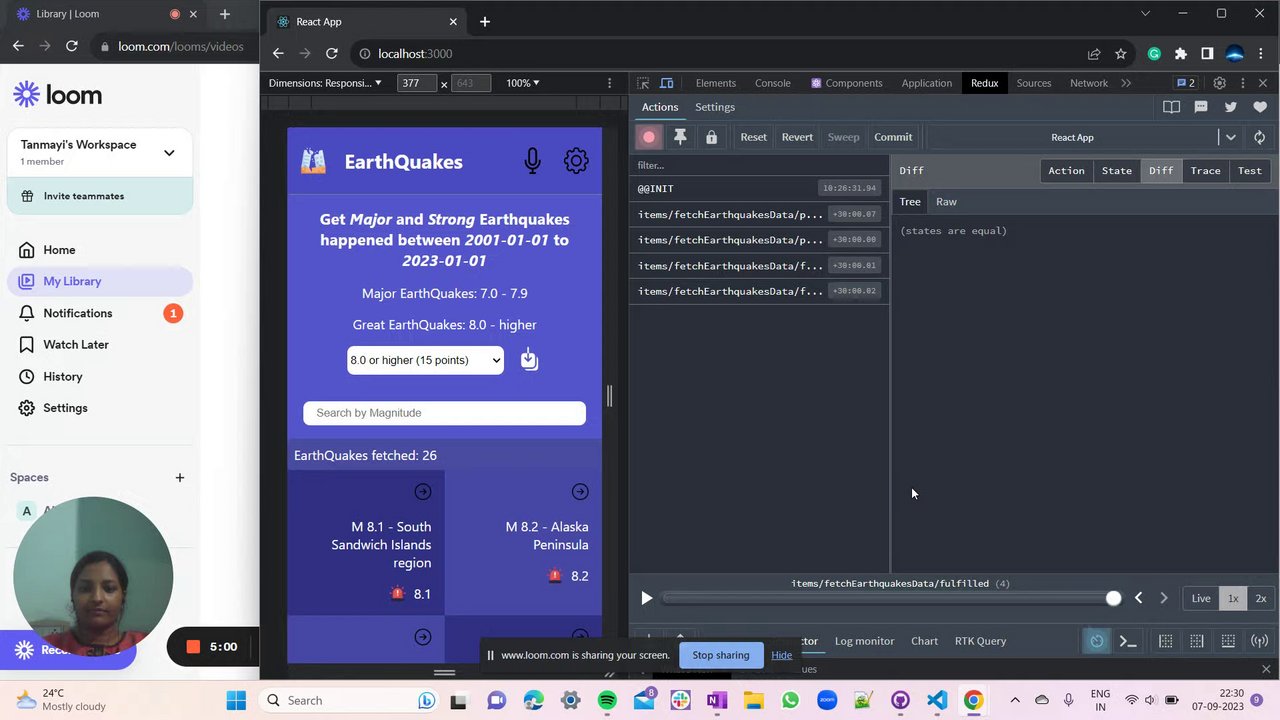Switch to the Elements tab
The width and height of the screenshot is (1280, 720).
click(716, 83)
